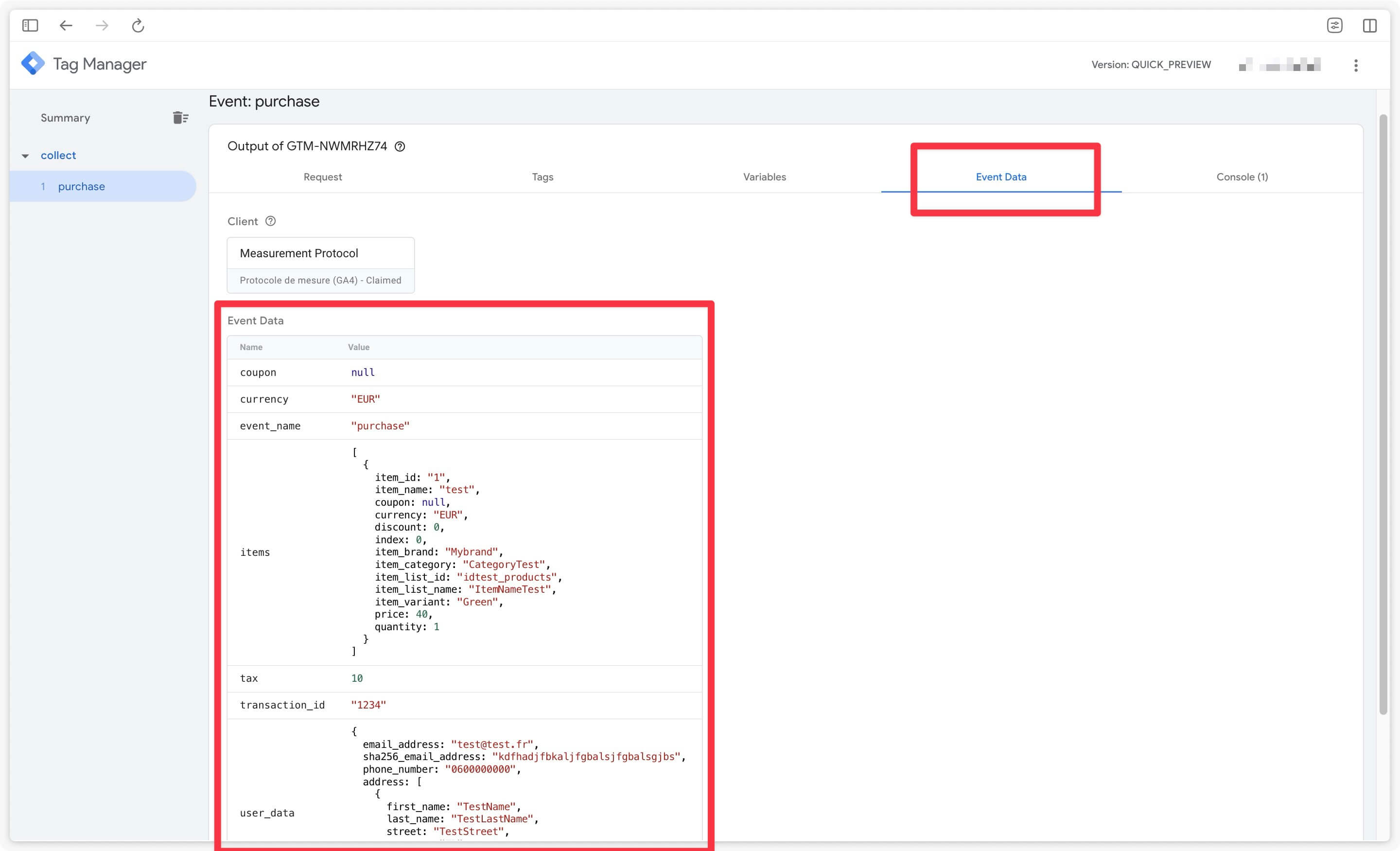
Task: Click the quantity: 1 line
Action: click(407, 626)
